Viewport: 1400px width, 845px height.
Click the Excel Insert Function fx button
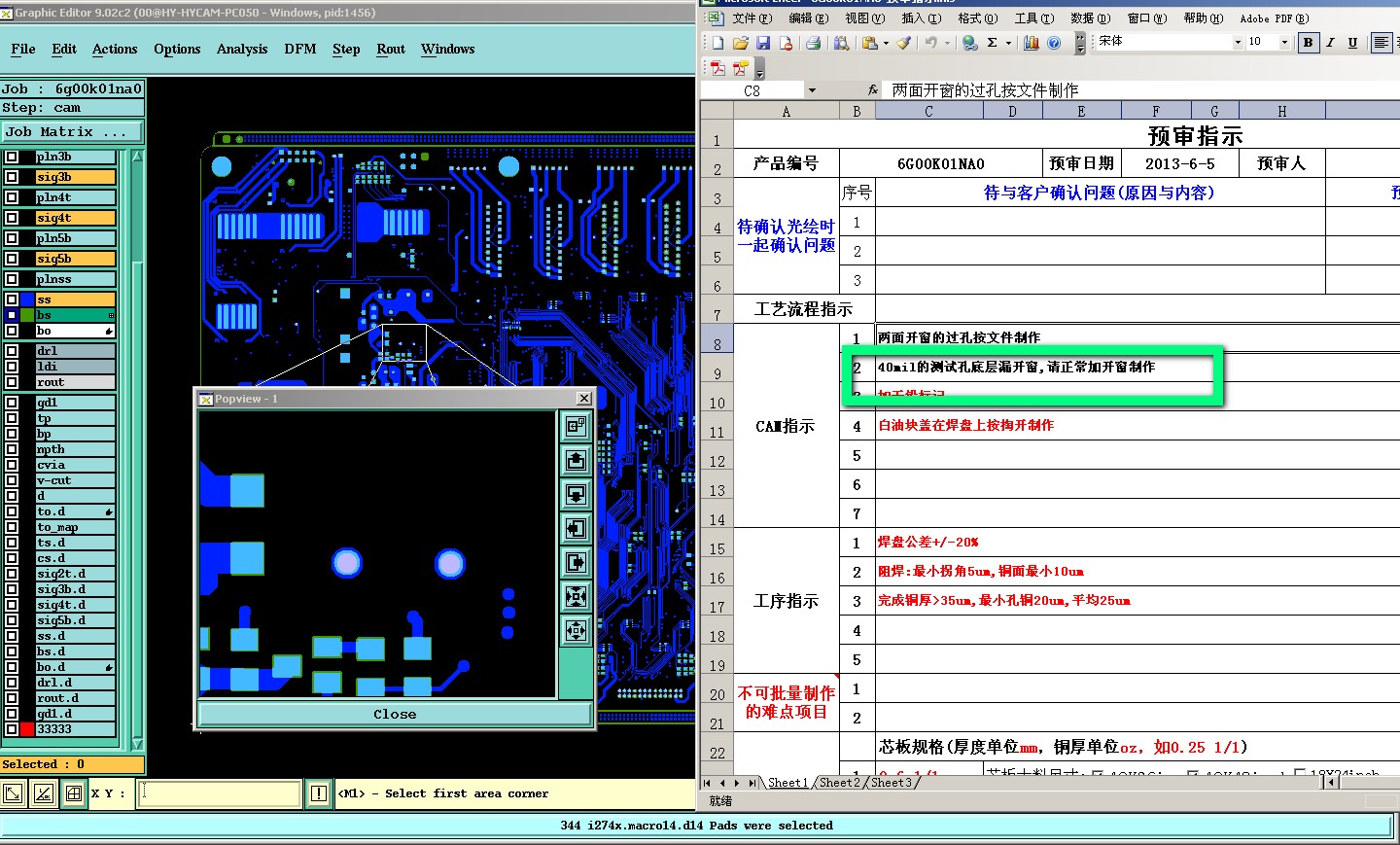pos(873,90)
